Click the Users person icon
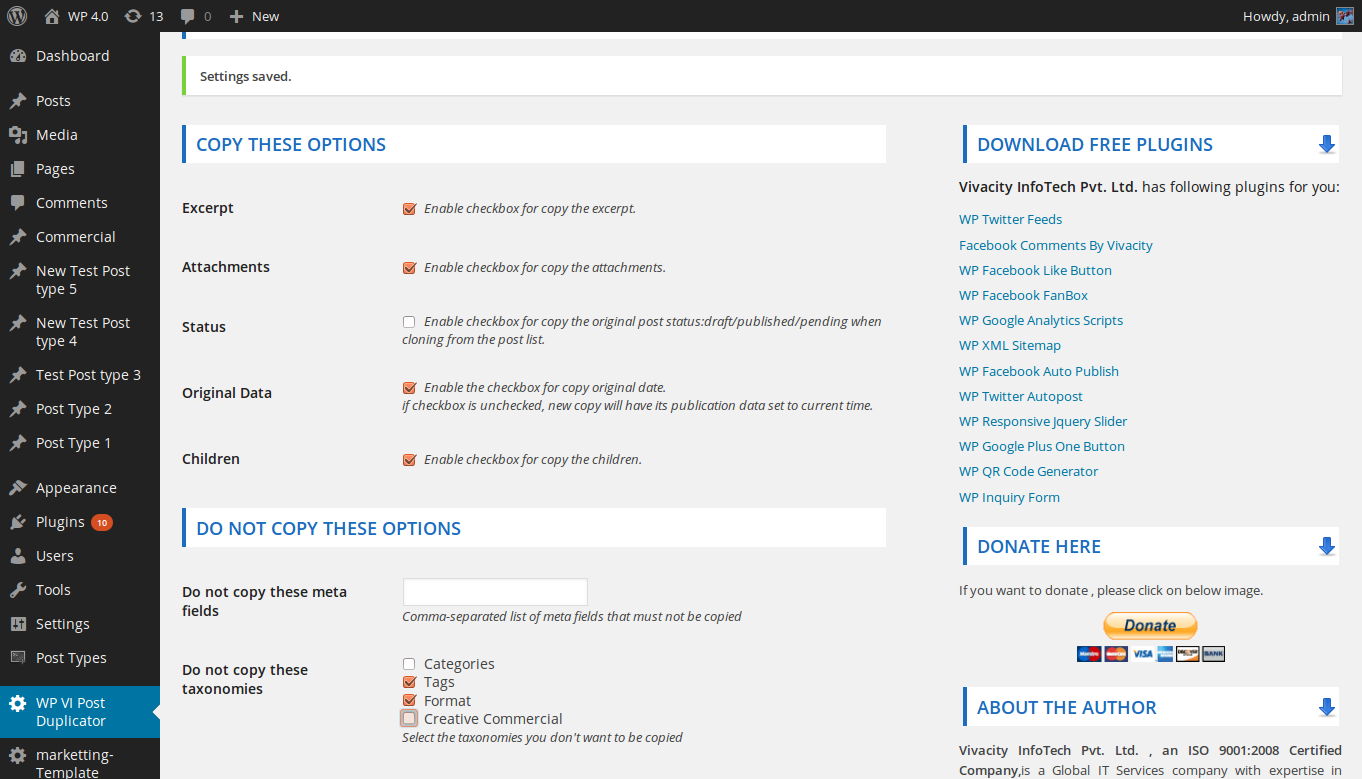 (17, 556)
